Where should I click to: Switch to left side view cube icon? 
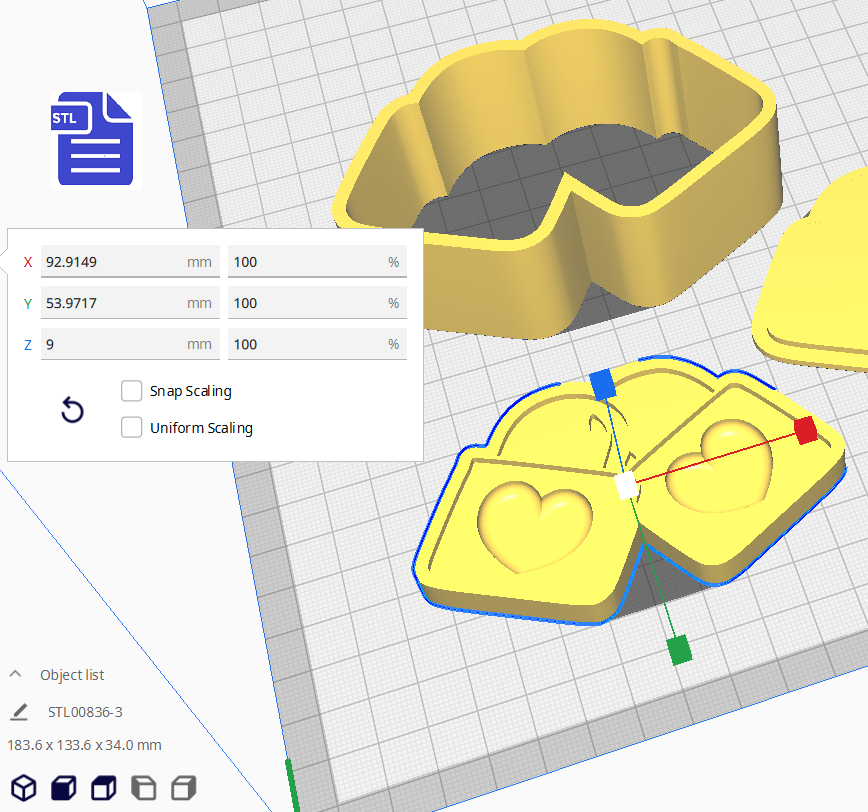[x=144, y=787]
